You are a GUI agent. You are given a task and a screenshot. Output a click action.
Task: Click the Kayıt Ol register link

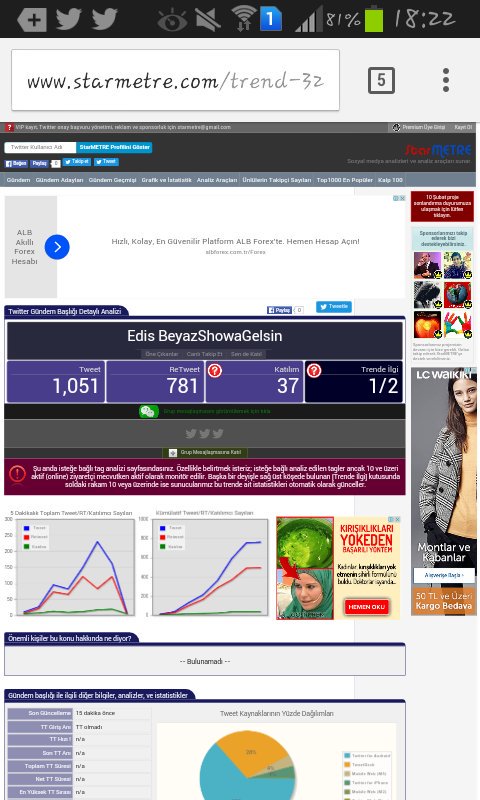[464, 127]
